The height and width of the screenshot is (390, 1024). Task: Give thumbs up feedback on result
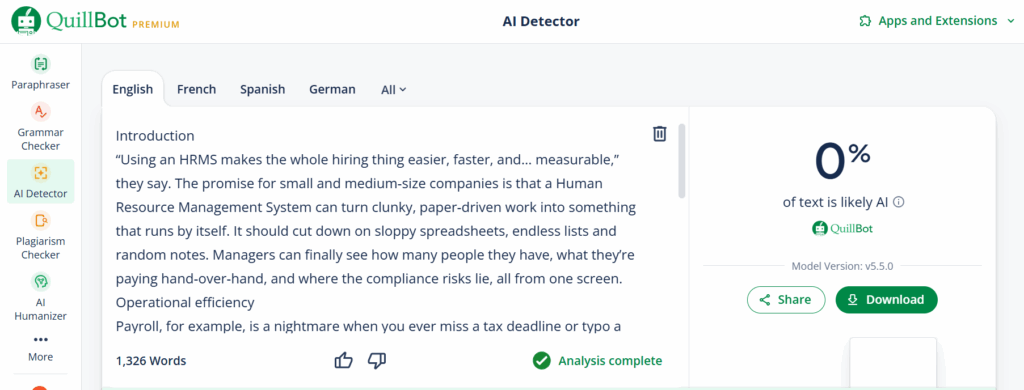344,360
